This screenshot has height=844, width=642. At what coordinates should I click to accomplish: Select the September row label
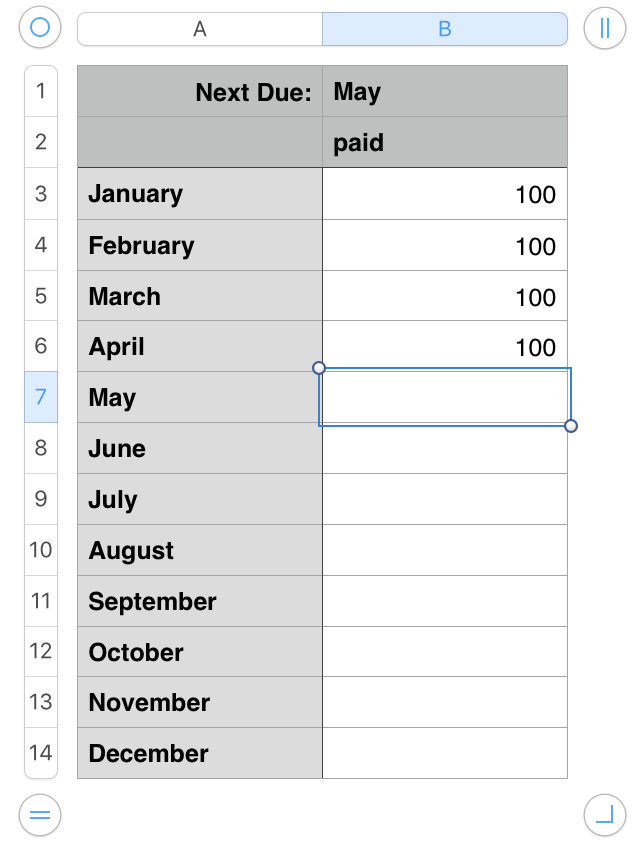(x=200, y=601)
